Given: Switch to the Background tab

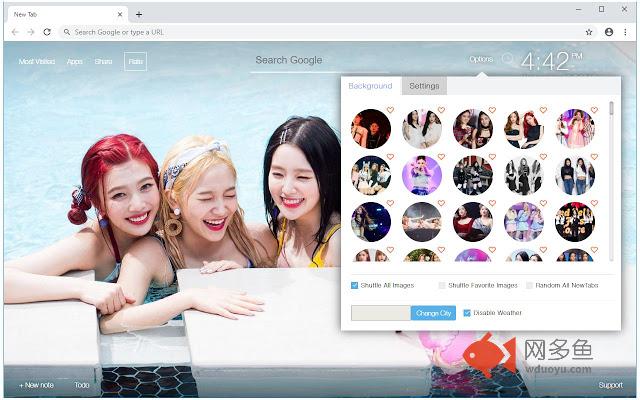Looking at the screenshot, I should [x=370, y=86].
